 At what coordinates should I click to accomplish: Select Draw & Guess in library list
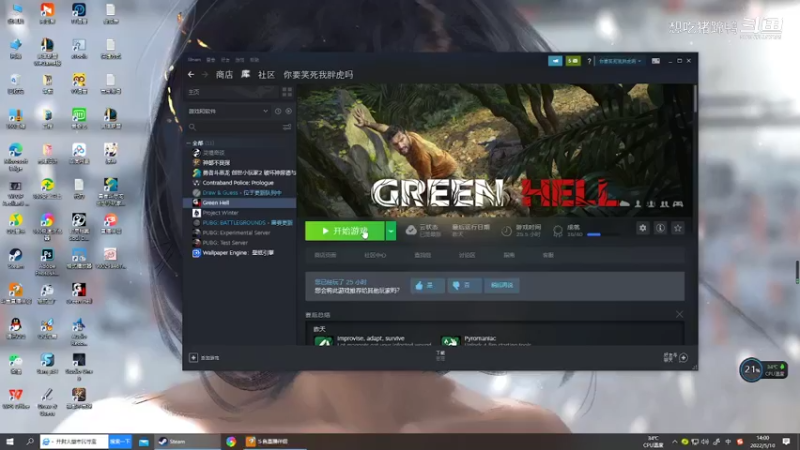coord(240,193)
